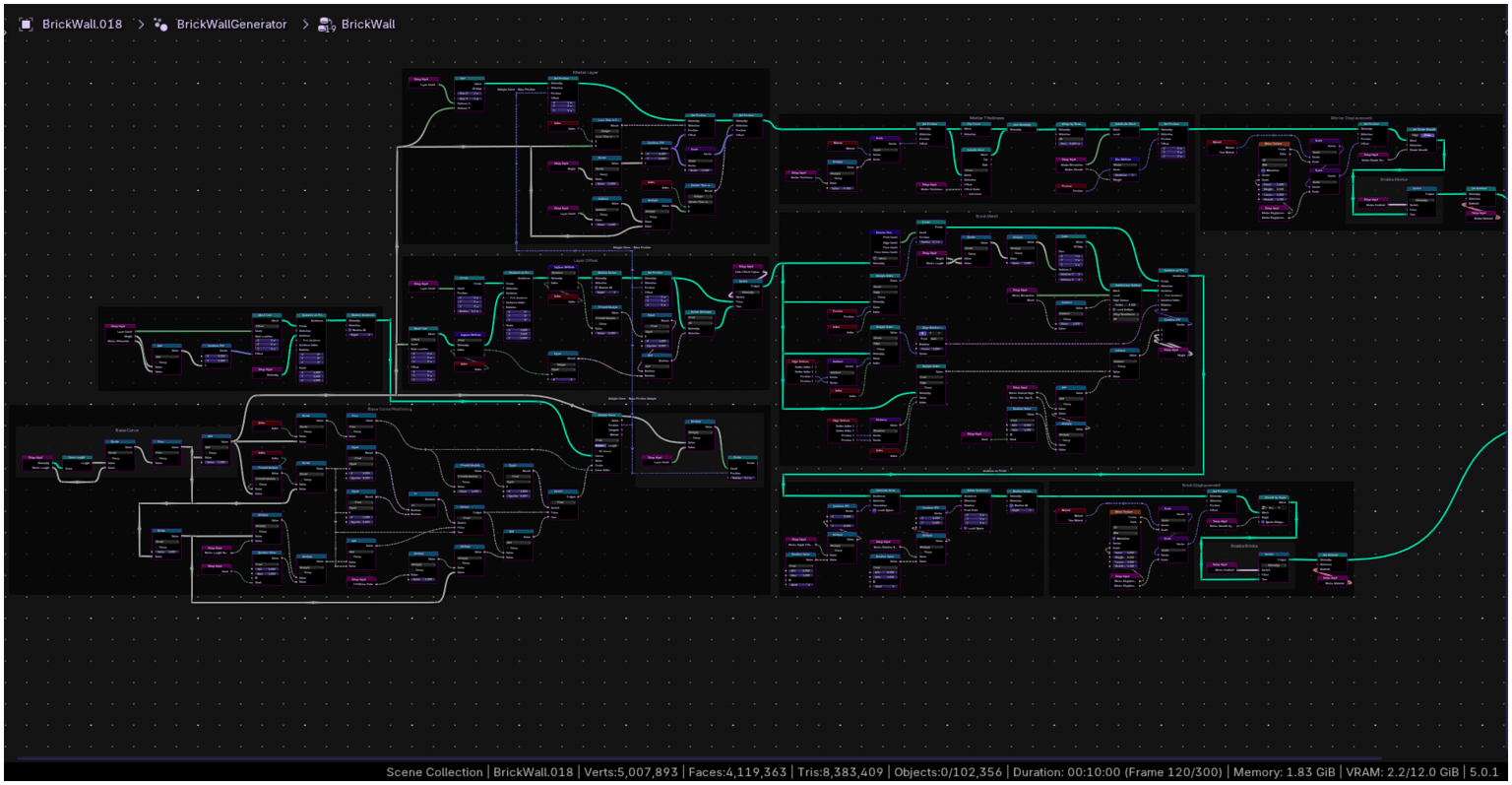
Task: Select the Mortar Thickness frame label
Action: click(985, 118)
